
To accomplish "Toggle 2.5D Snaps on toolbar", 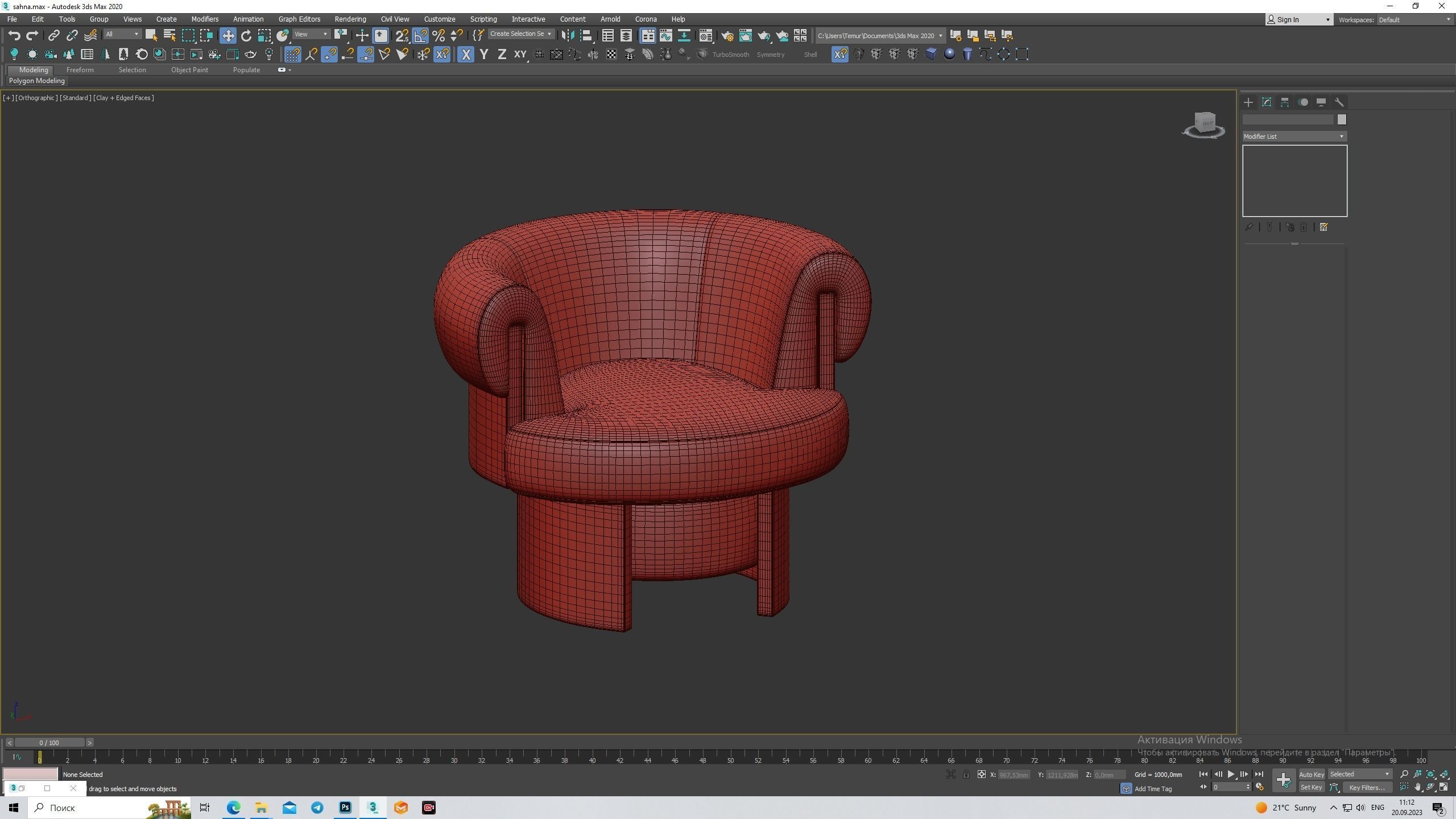I will (x=402, y=36).
